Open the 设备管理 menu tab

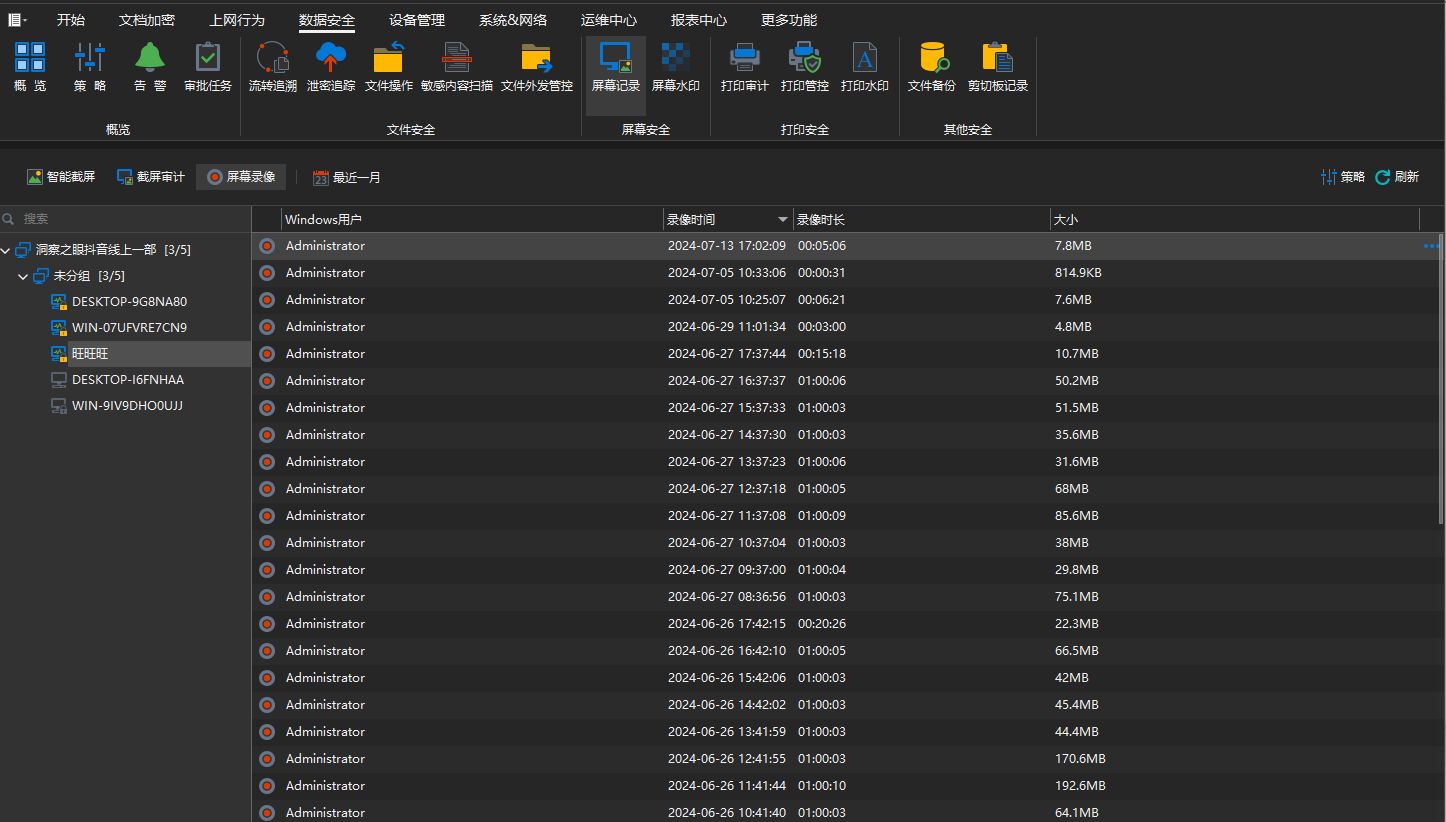[x=417, y=20]
